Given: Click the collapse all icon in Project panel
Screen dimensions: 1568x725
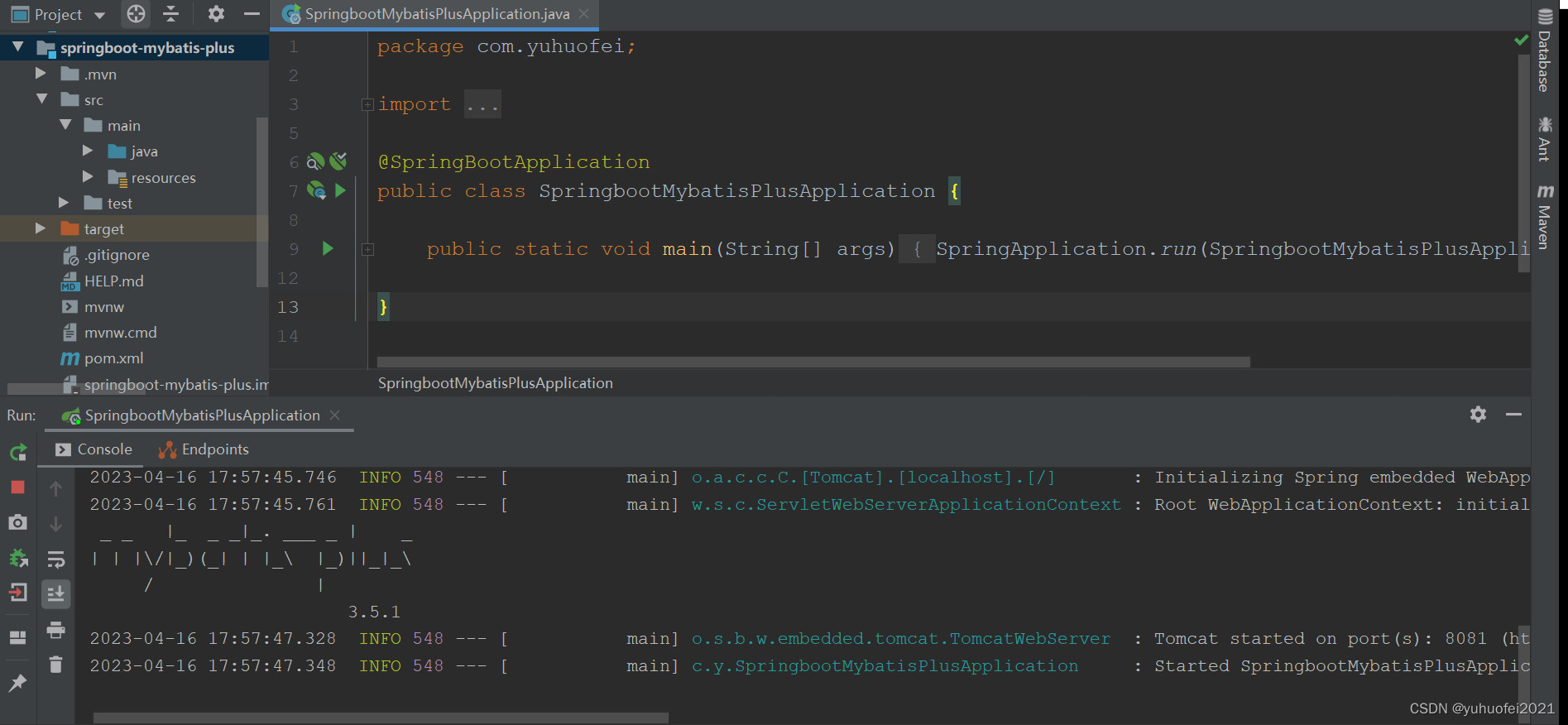Looking at the screenshot, I should click(x=170, y=14).
